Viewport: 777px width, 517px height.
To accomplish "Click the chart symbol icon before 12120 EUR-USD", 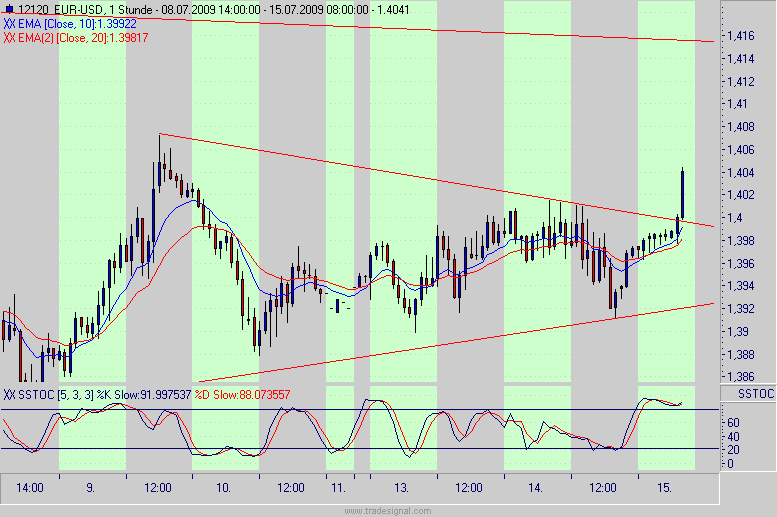I will [9, 9].
